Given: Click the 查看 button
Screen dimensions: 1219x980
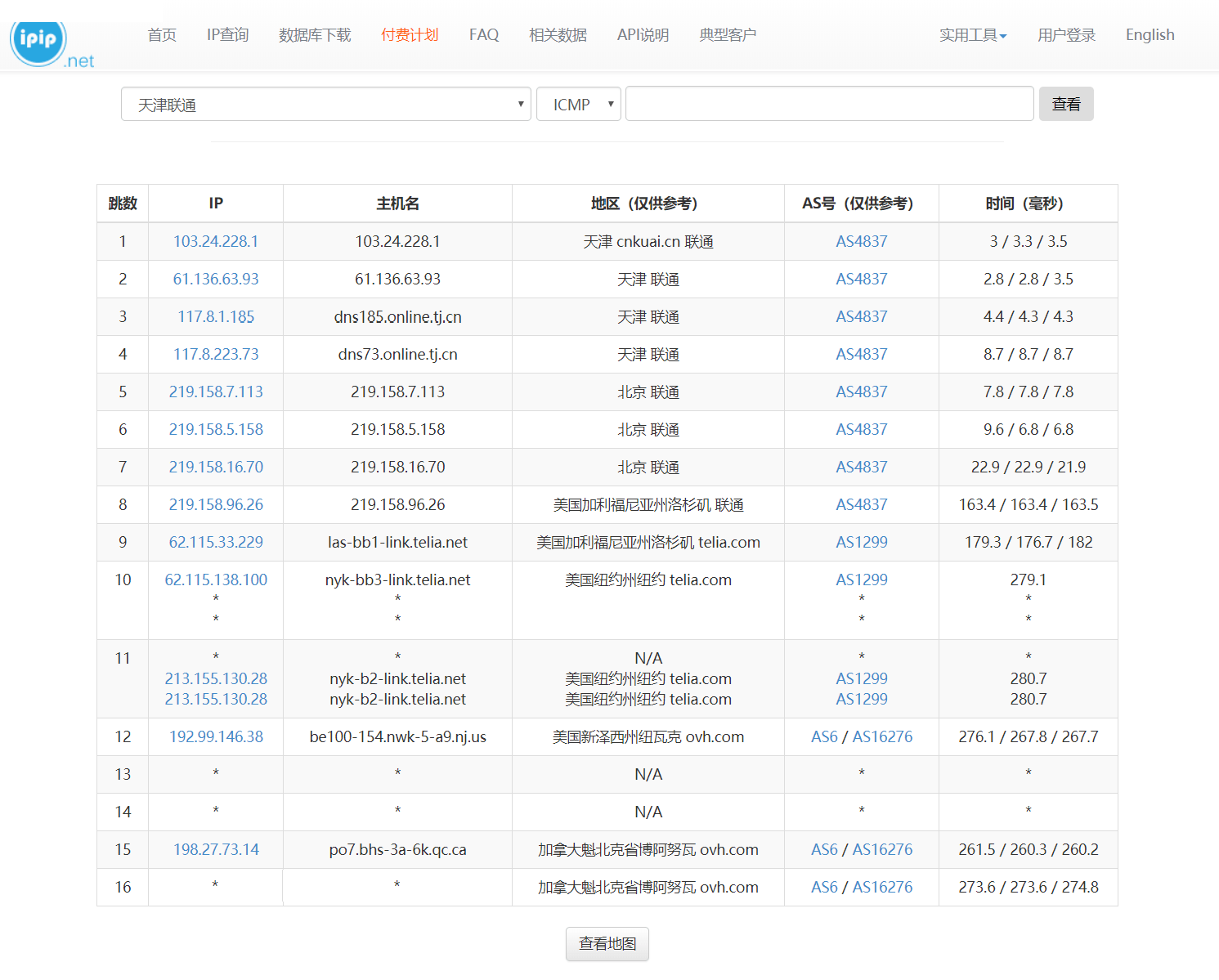Looking at the screenshot, I should coord(1066,104).
